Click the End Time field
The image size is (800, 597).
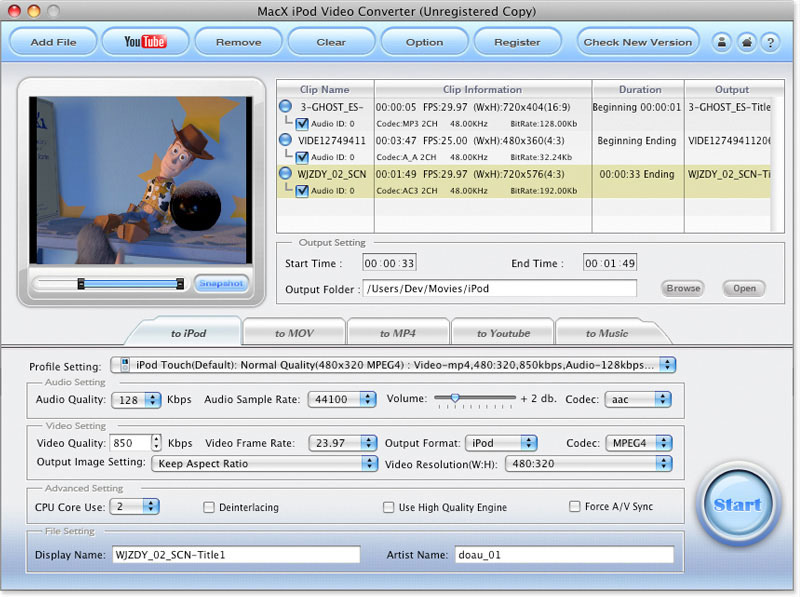click(610, 263)
